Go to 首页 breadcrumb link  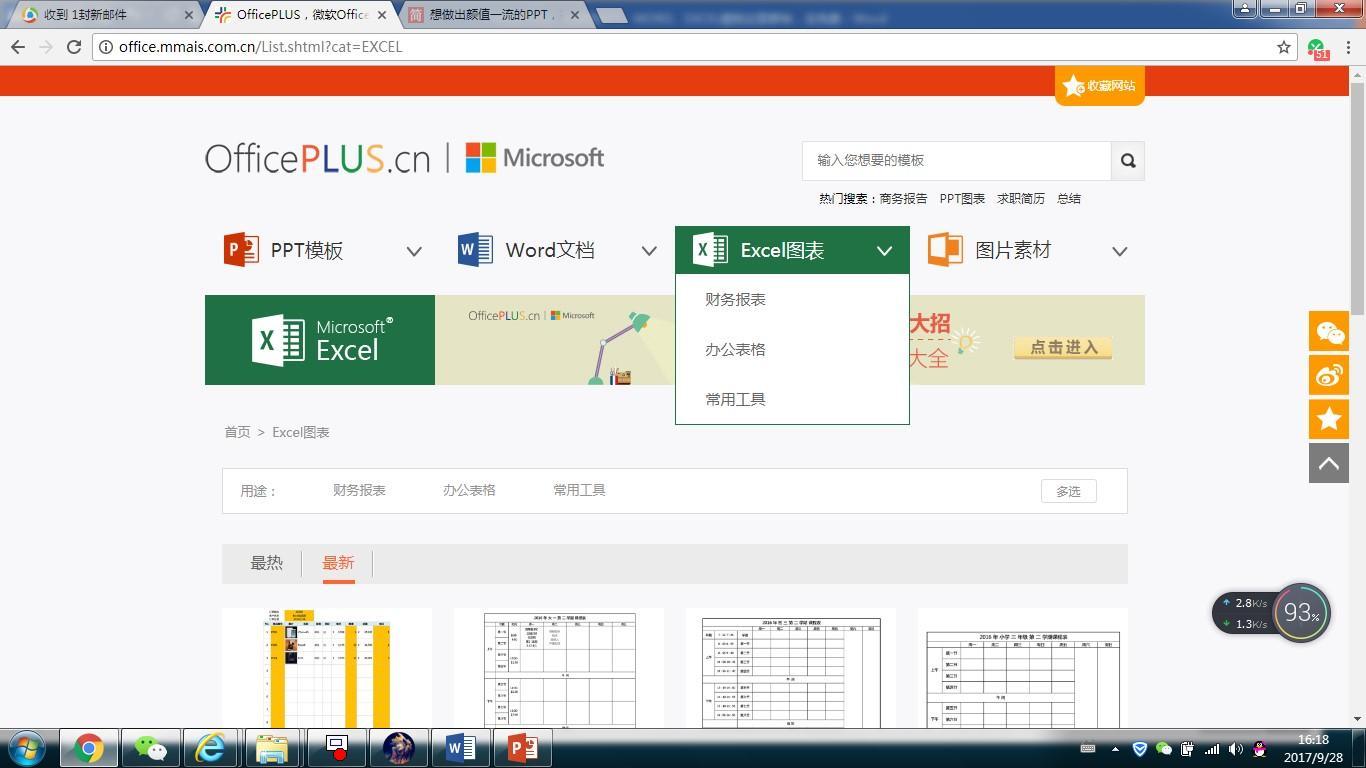click(x=237, y=432)
